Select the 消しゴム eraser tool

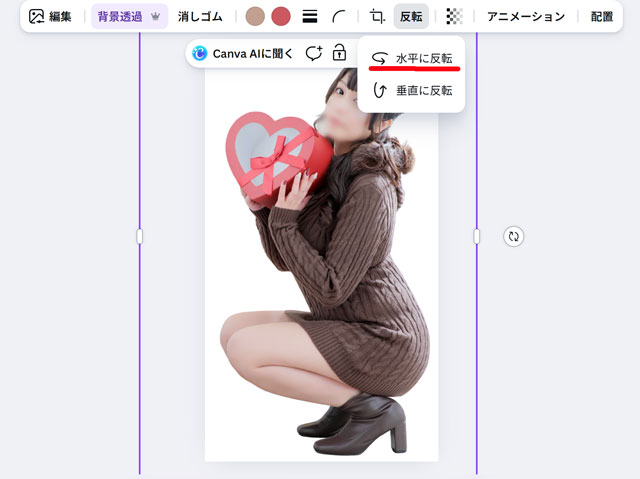[x=200, y=17]
